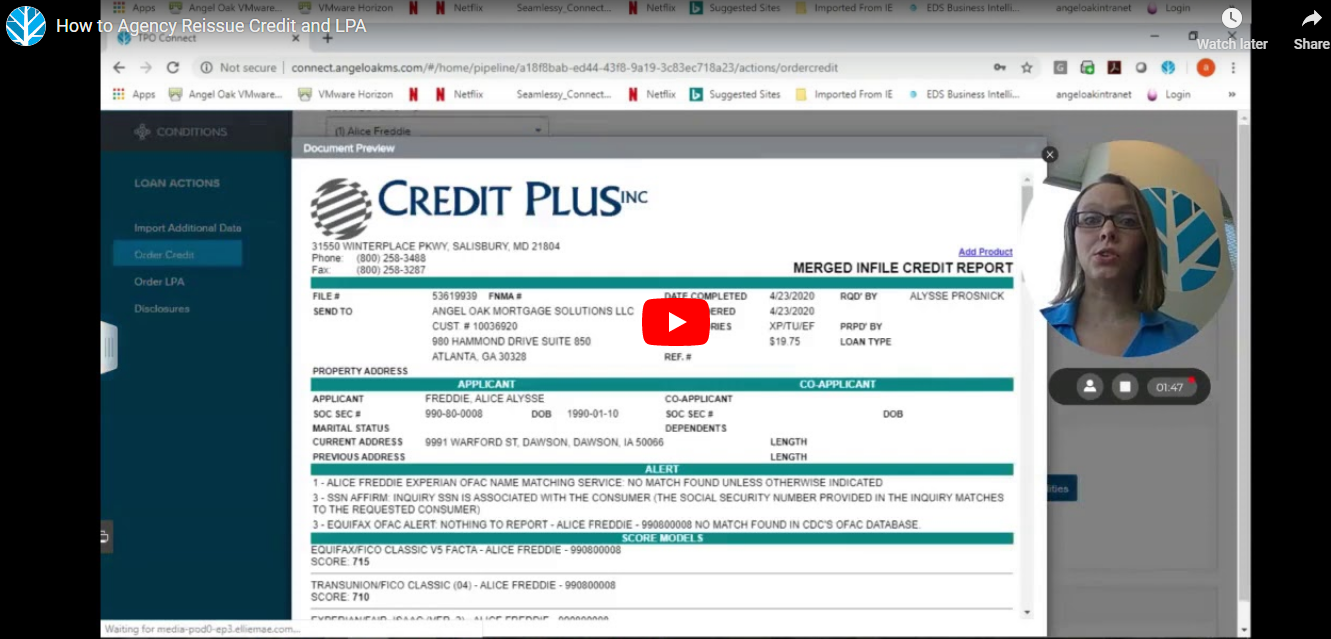Open the Apps bookmark shortcut
Image resolution: width=1331 pixels, height=639 pixels.
[134, 94]
